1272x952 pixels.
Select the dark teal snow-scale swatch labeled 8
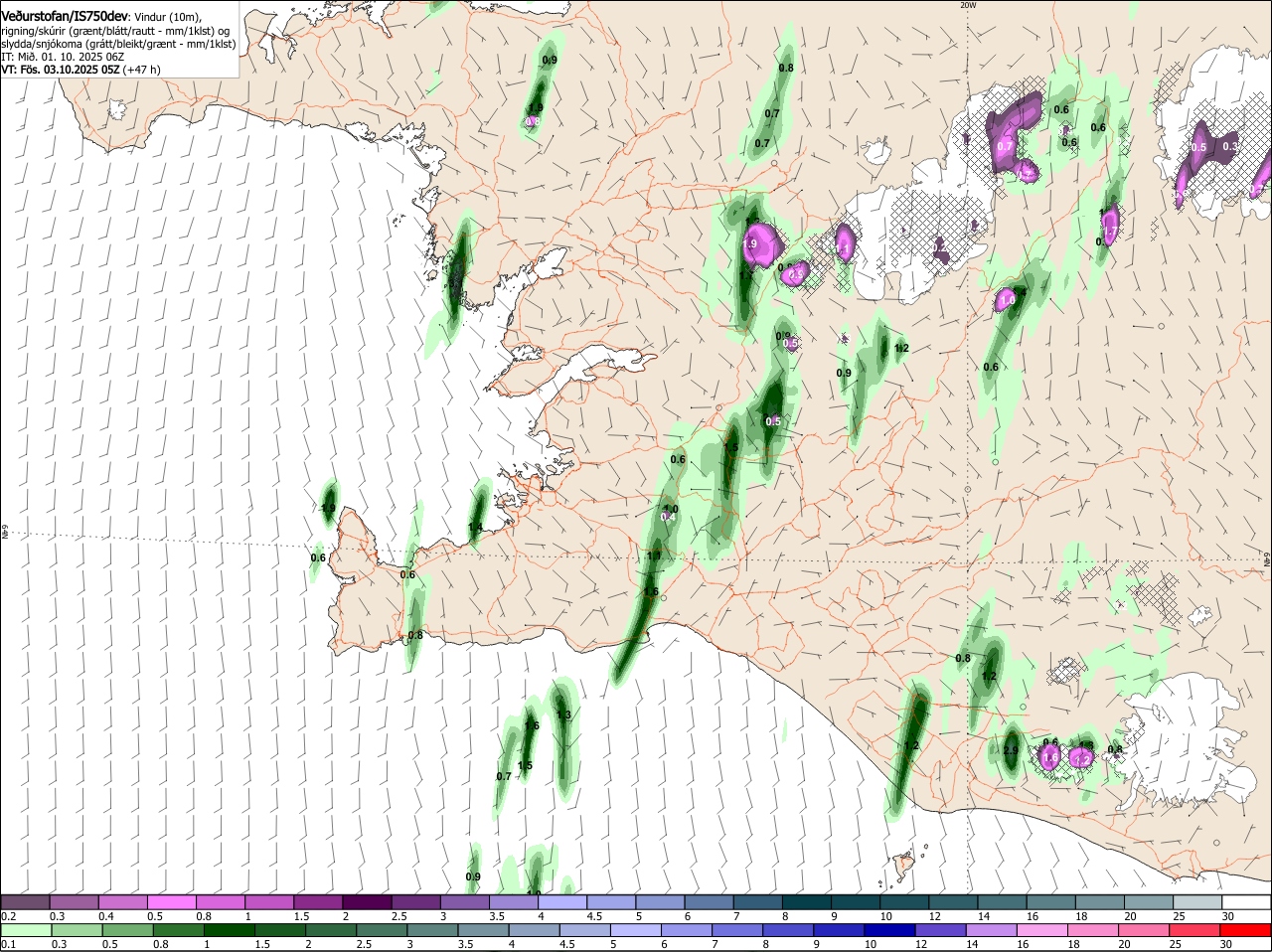point(807,902)
